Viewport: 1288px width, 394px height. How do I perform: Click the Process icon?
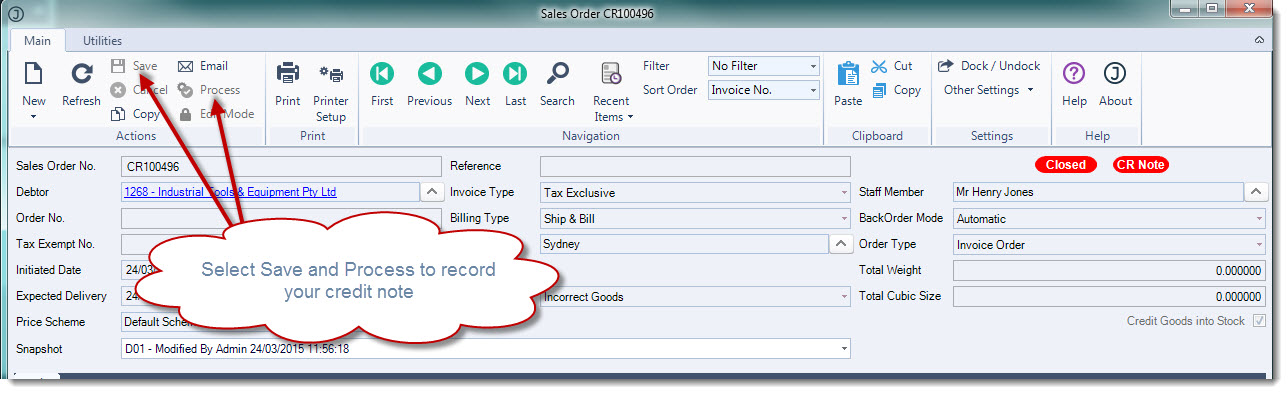tap(186, 90)
